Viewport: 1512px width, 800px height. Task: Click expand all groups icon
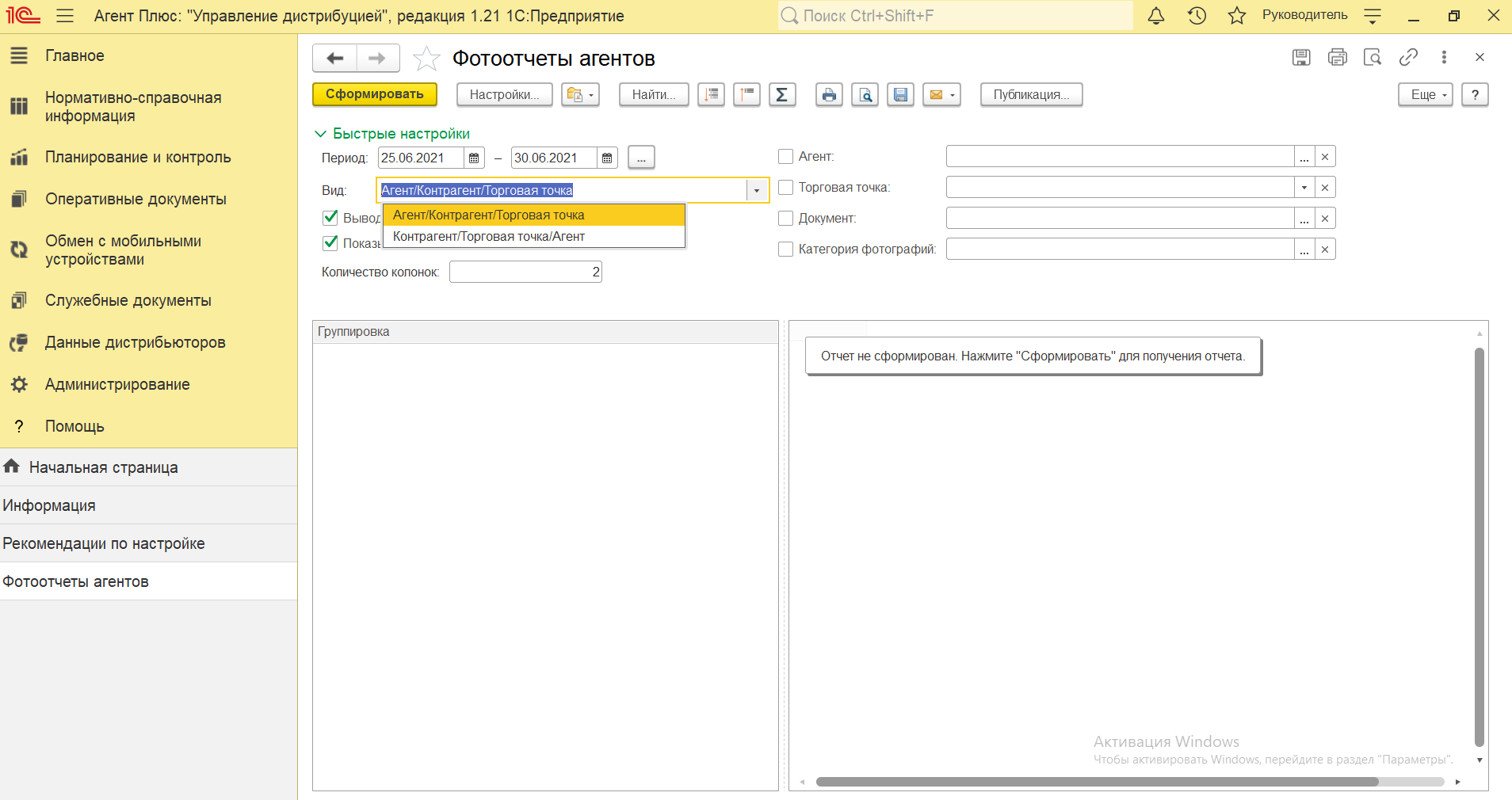click(x=711, y=94)
